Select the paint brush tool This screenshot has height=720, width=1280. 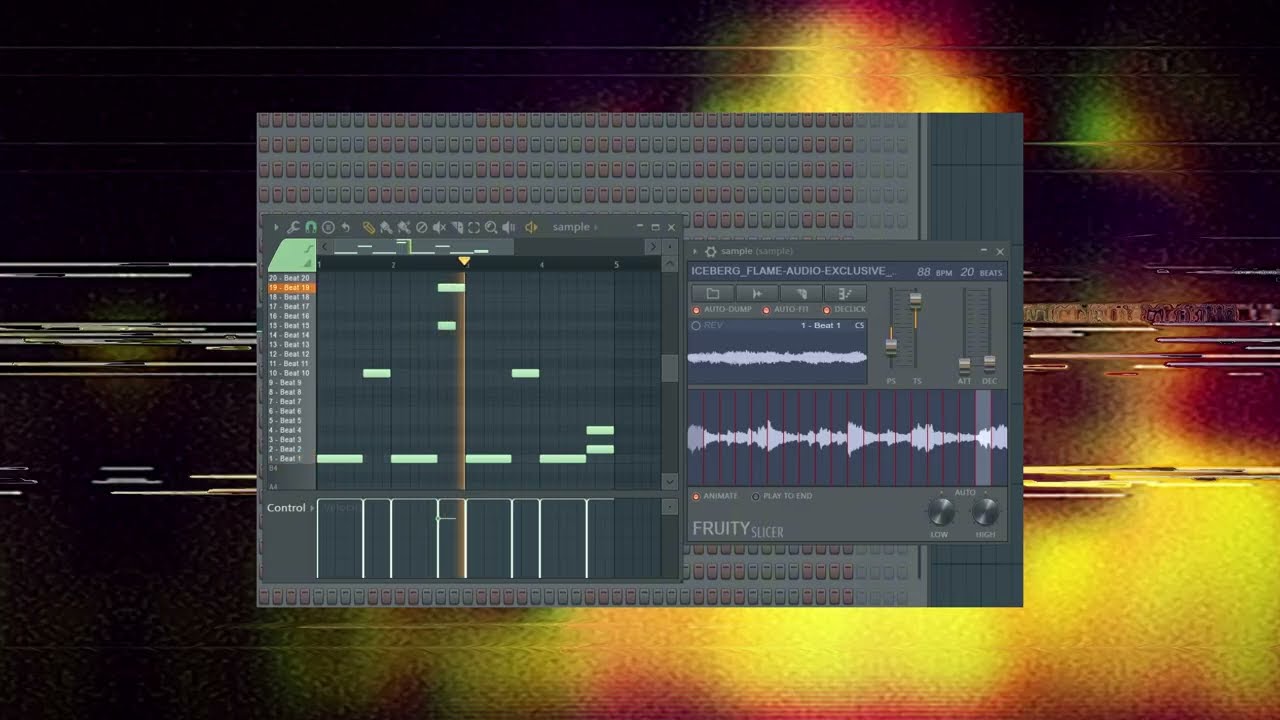point(386,228)
